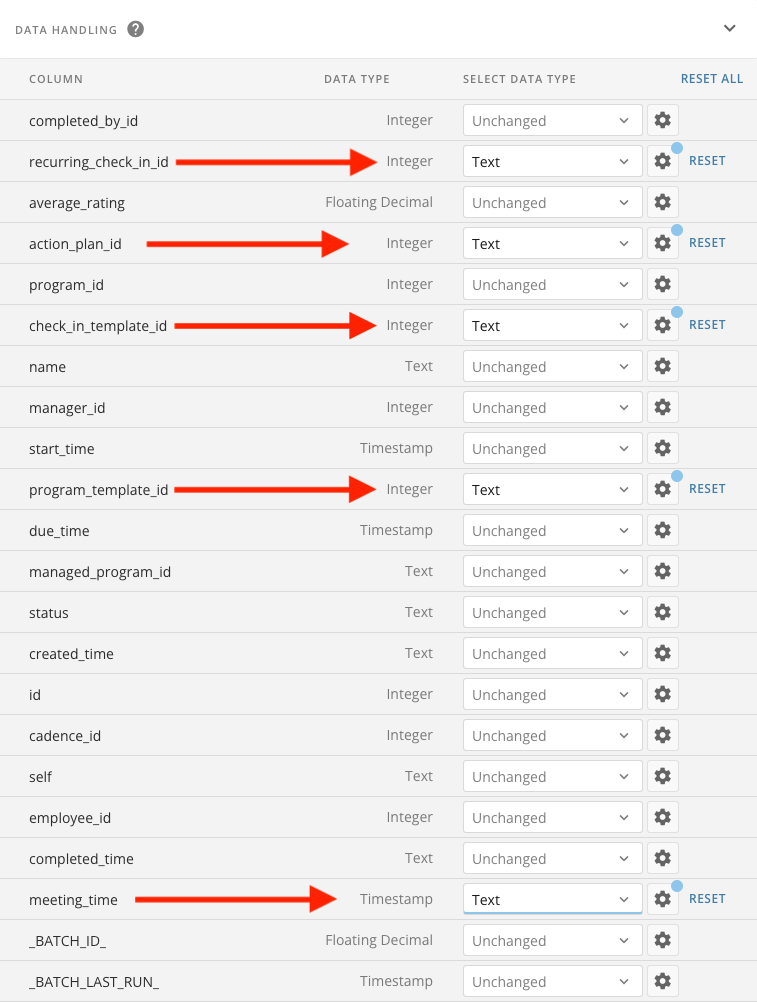Viewport: 757px width, 1002px height.
Task: Open settings gear for the name column
Action: 662,367
